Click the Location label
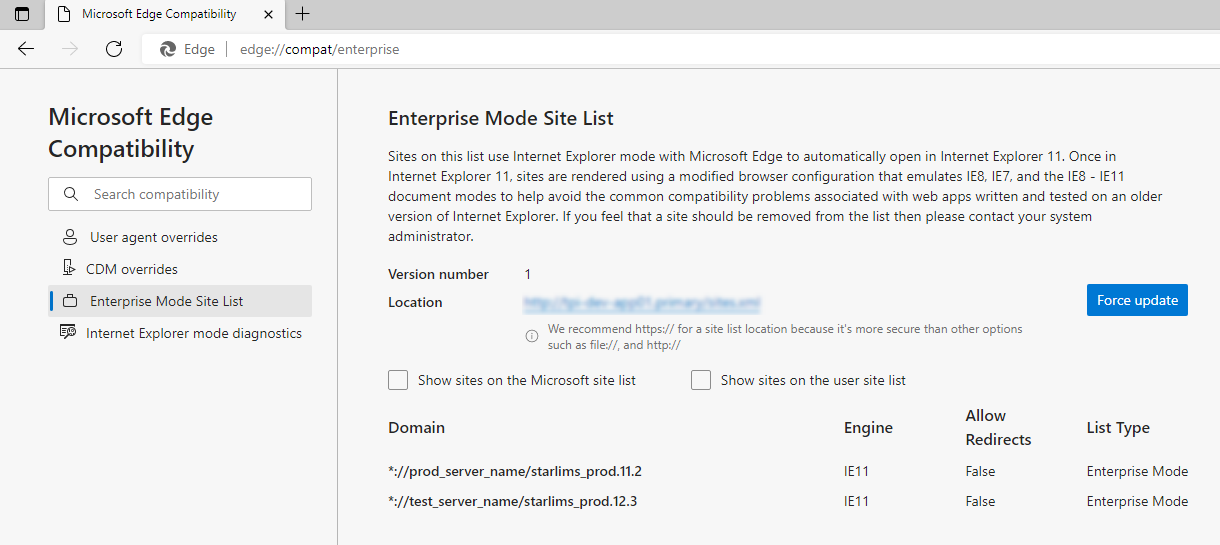 (415, 302)
